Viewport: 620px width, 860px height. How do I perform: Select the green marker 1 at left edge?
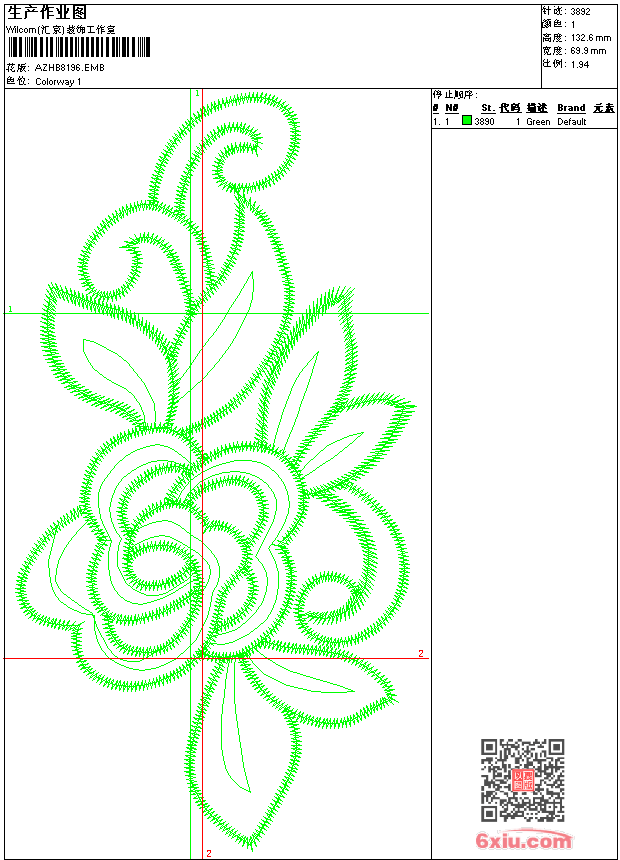(11, 309)
